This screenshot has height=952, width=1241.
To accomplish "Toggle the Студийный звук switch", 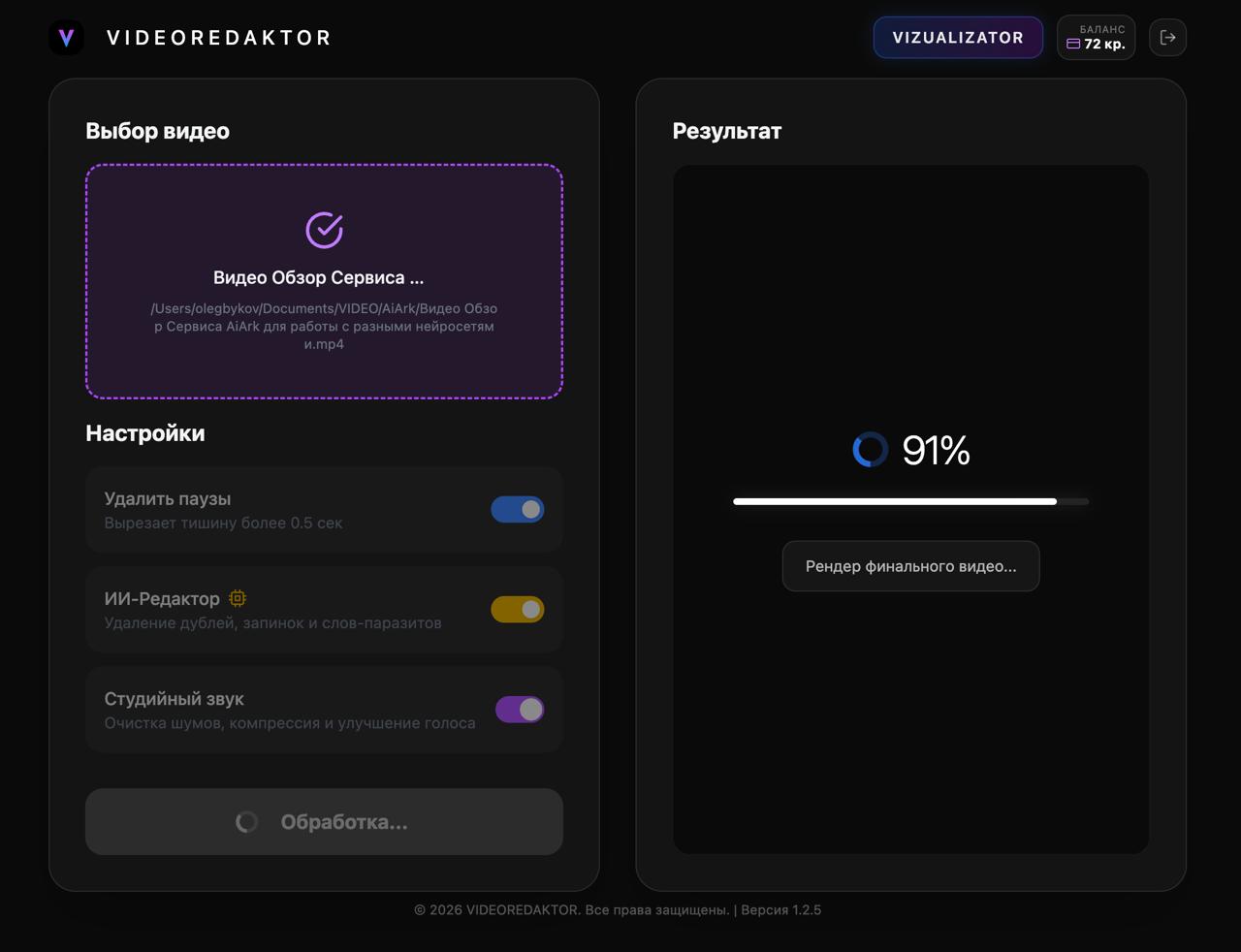I will [x=520, y=710].
